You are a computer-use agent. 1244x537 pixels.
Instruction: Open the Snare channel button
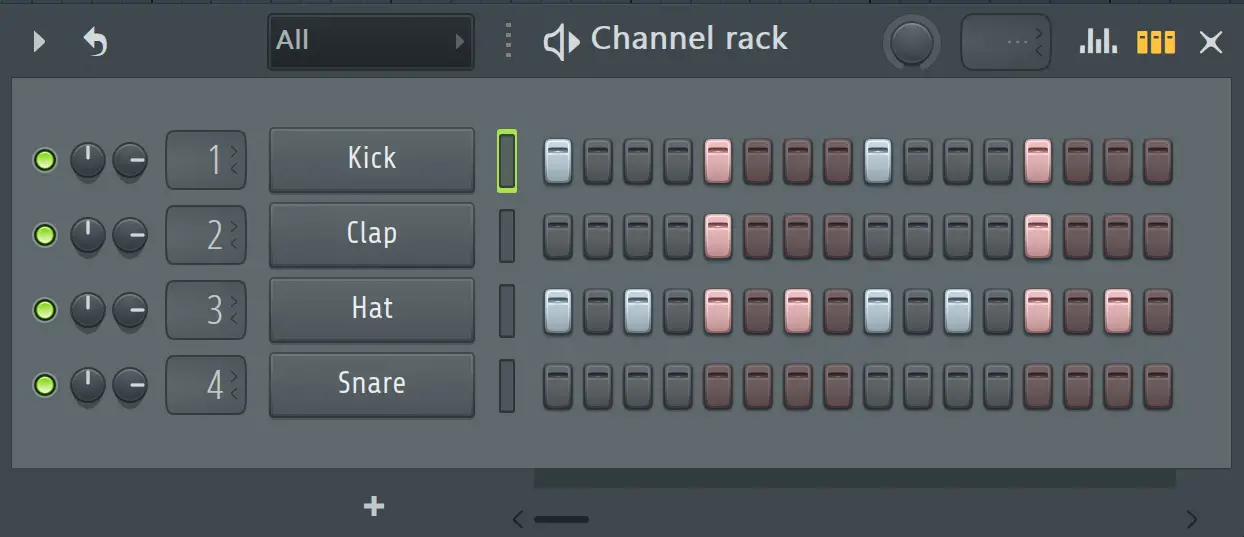372,384
